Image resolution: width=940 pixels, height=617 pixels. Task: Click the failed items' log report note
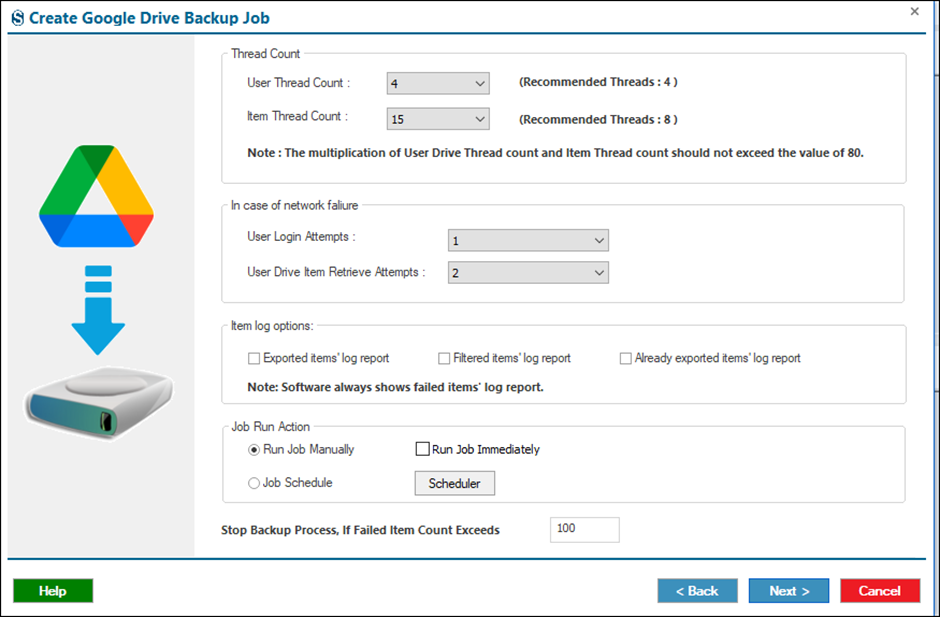[395, 387]
